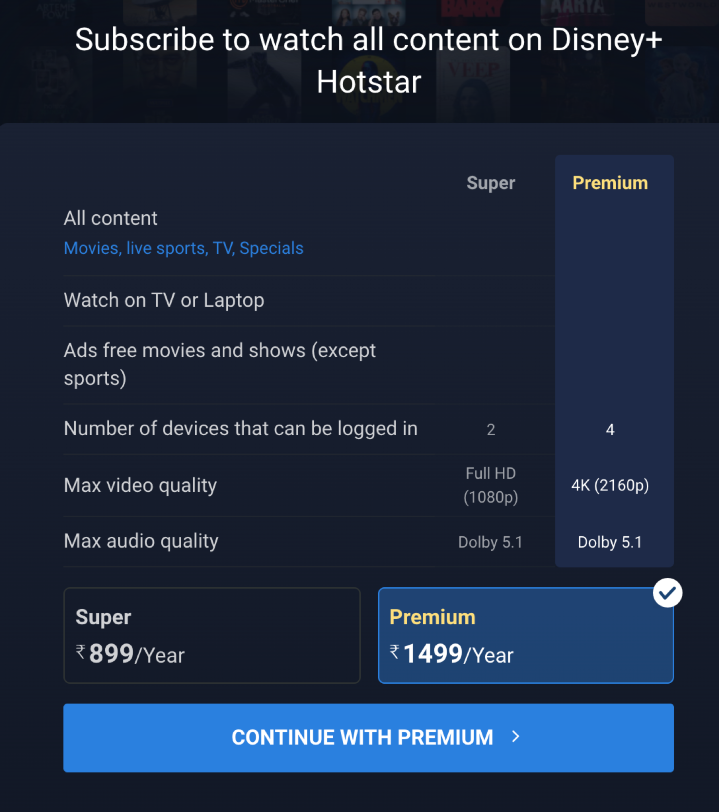
Task: Click the Number of devices row label
Action: (240, 429)
